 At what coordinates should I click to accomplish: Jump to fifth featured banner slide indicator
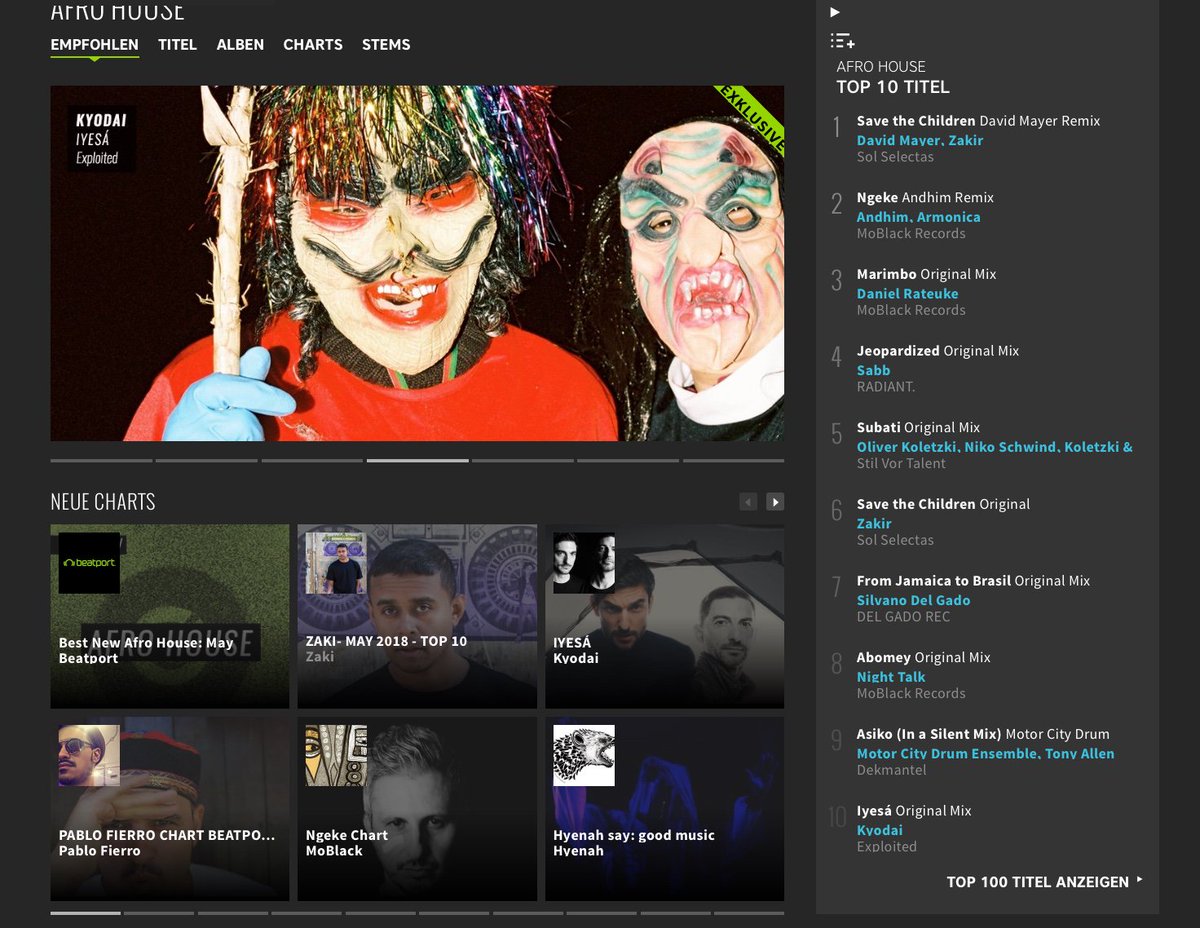click(523, 460)
